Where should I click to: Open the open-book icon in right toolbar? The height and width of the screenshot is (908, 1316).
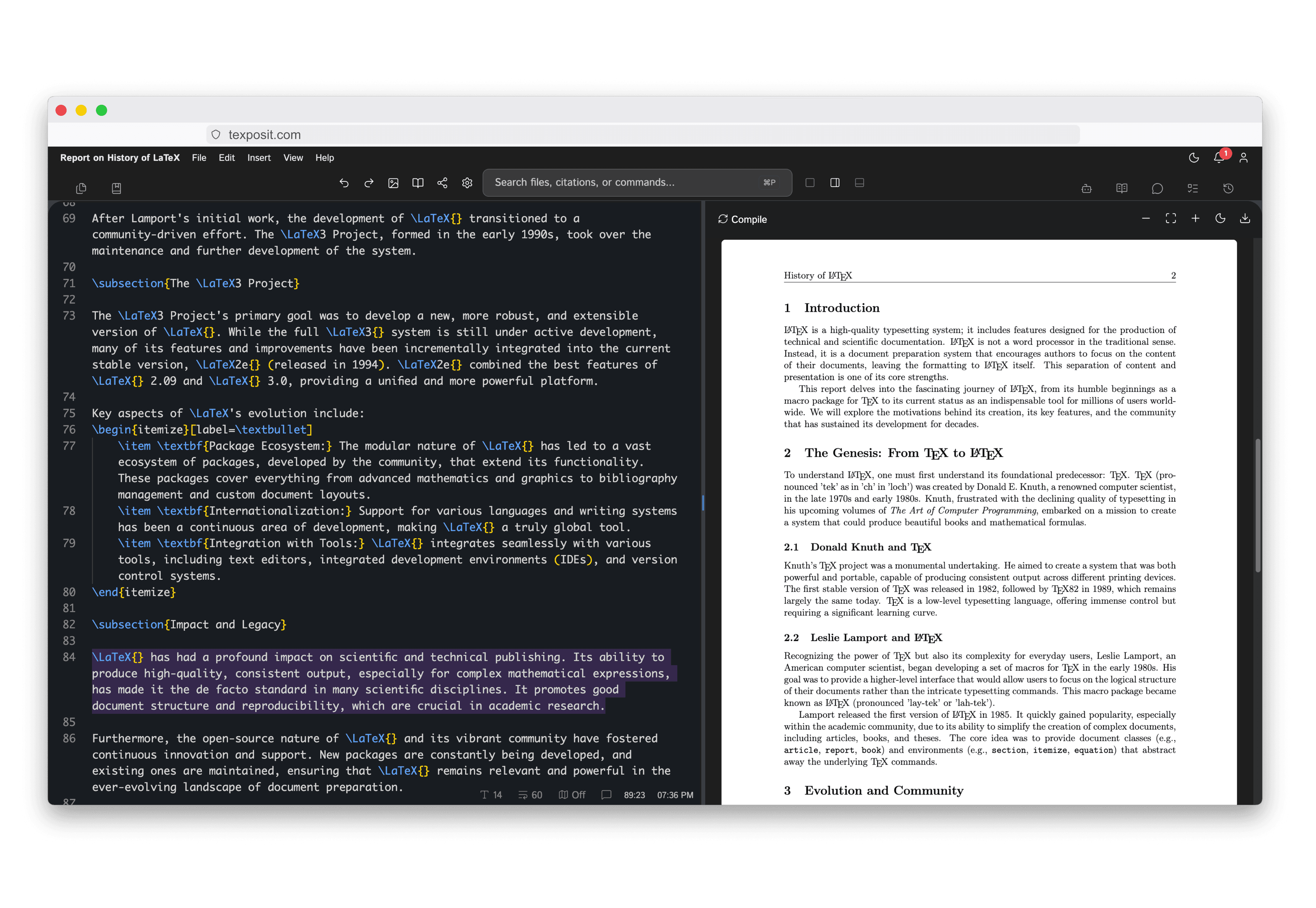pos(1122,188)
